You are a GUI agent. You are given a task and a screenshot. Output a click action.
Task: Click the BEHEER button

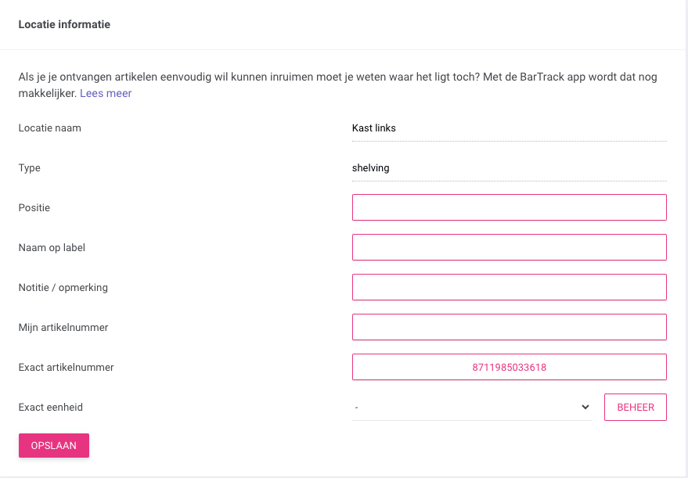(x=635, y=407)
